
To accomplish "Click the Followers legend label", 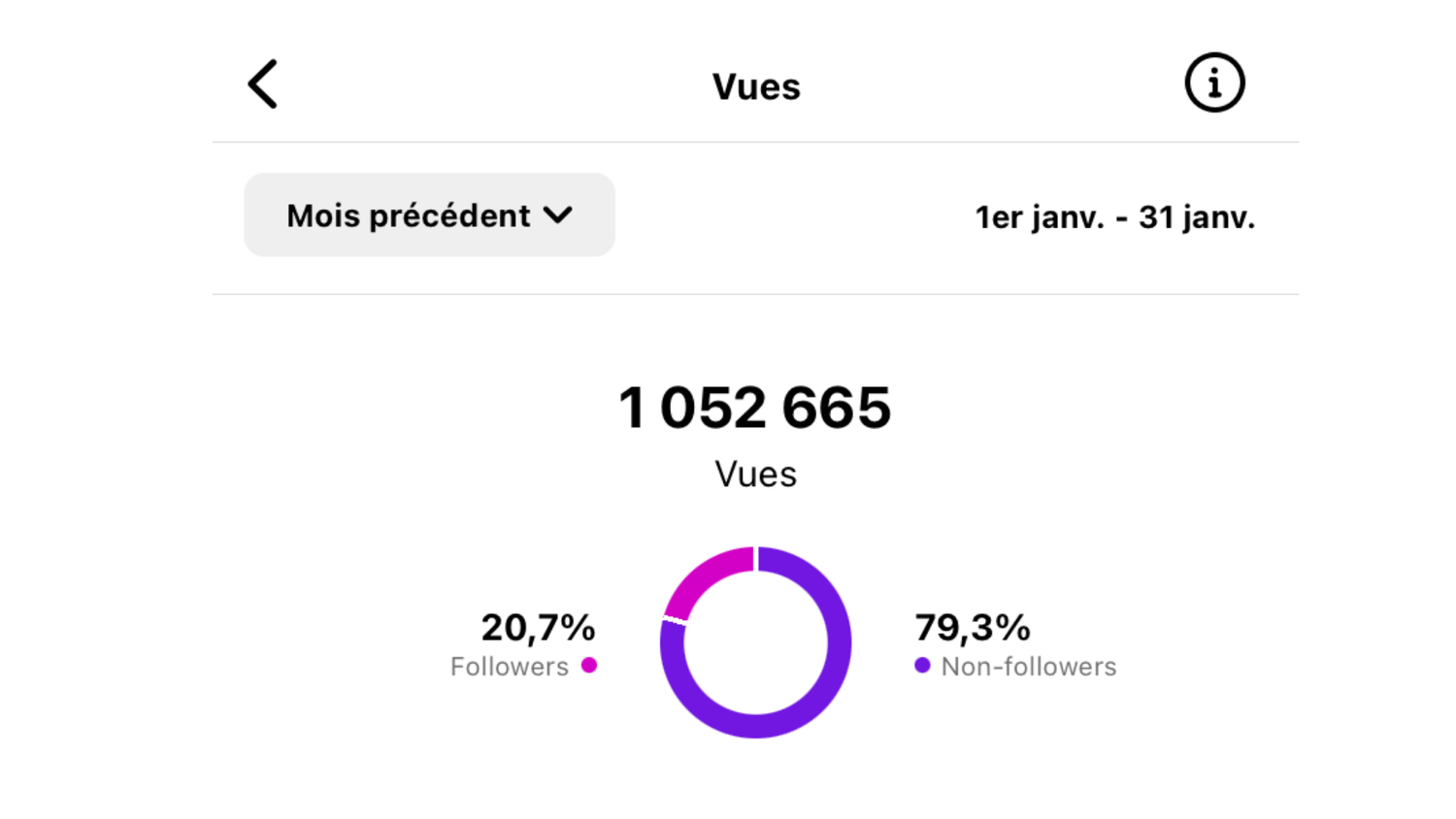I will point(509,667).
